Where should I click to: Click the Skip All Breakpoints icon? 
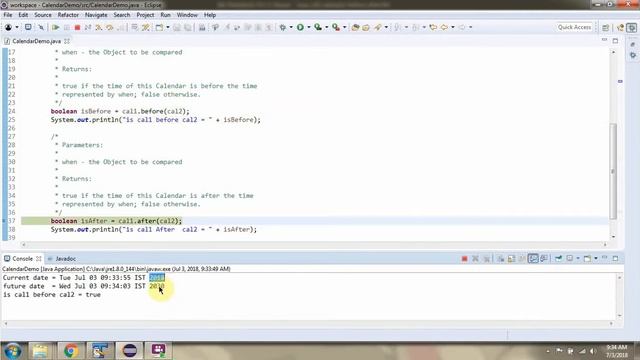[41, 27]
